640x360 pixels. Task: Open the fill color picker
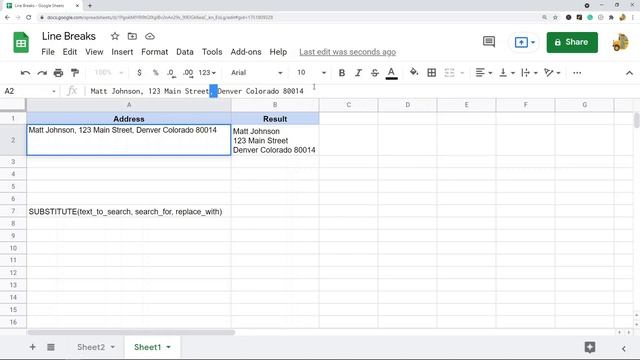tap(414, 73)
